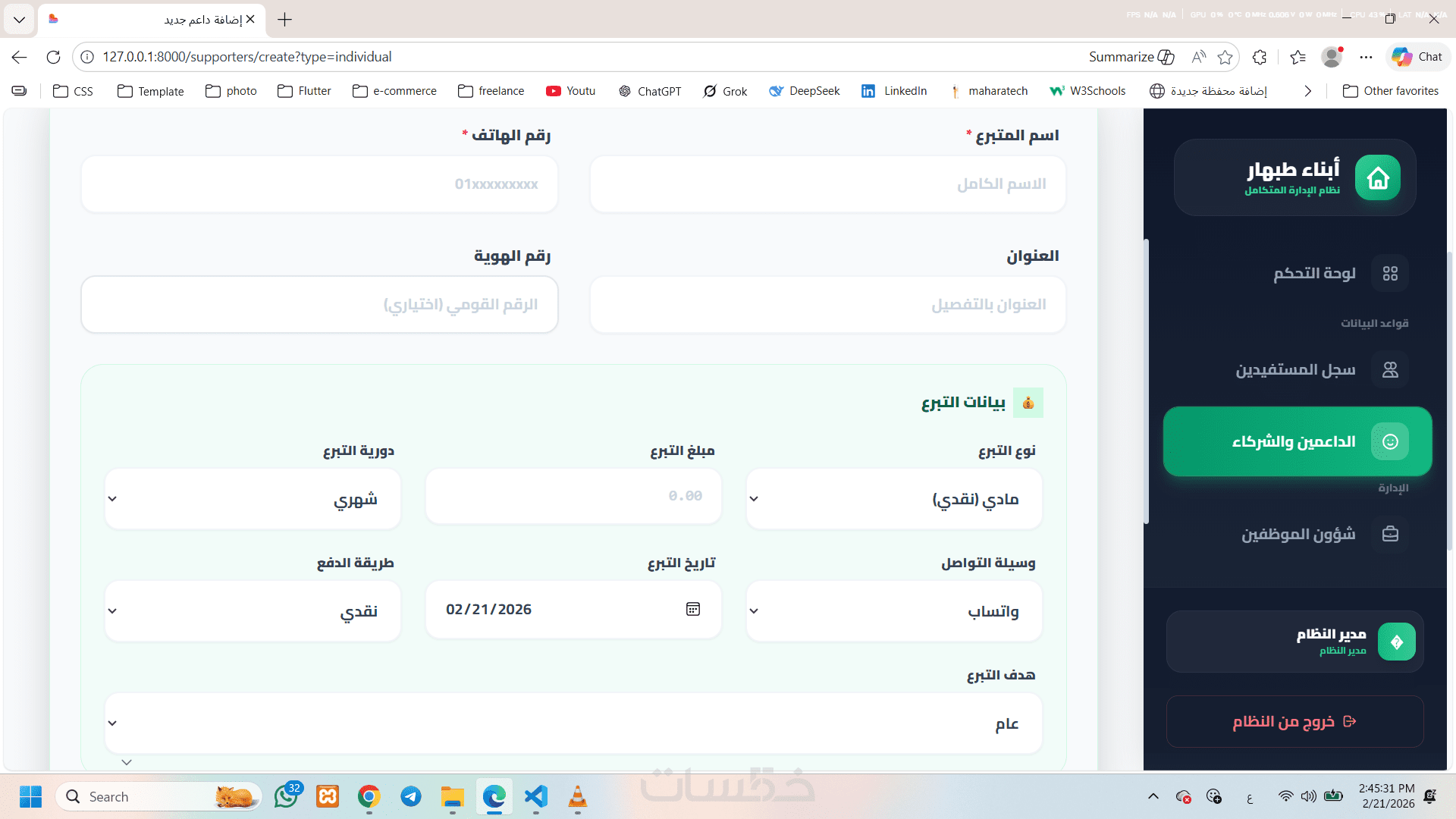The height and width of the screenshot is (819, 1456).
Task: Click calendar icon in تاريخ التبرع field
Action: [692, 609]
